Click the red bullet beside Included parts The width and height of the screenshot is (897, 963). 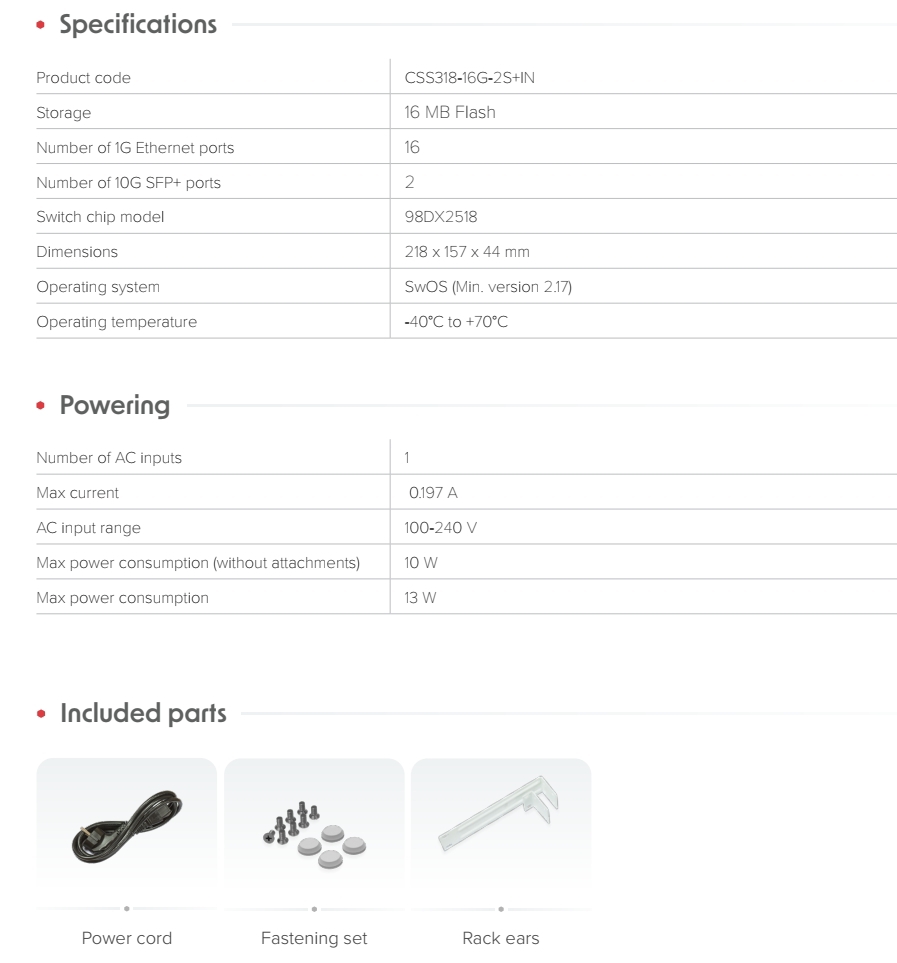click(41, 714)
